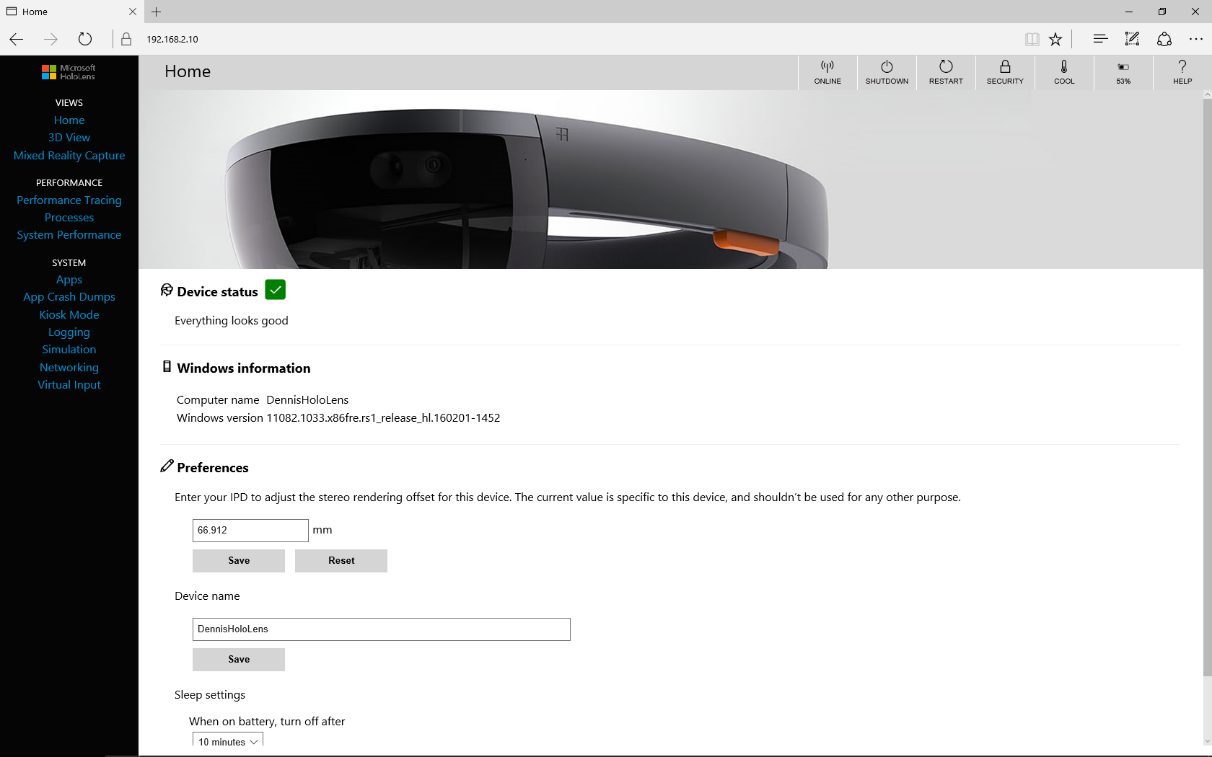Open the Help question mark icon
This screenshot has width=1212, height=757.
click(1182, 72)
